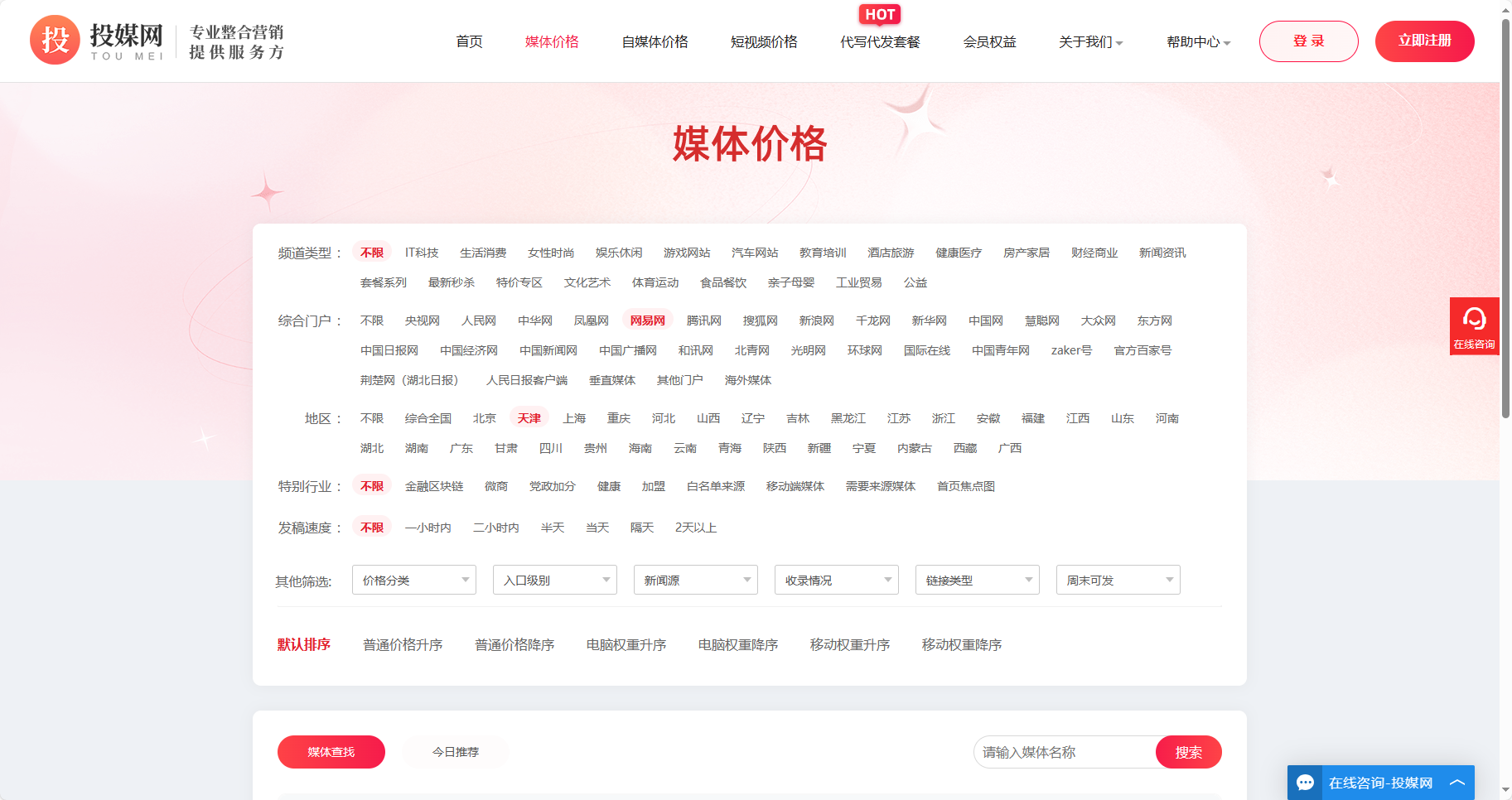Select 人民日报客户端 portal filter
The height and width of the screenshot is (800, 1512).
526,380
